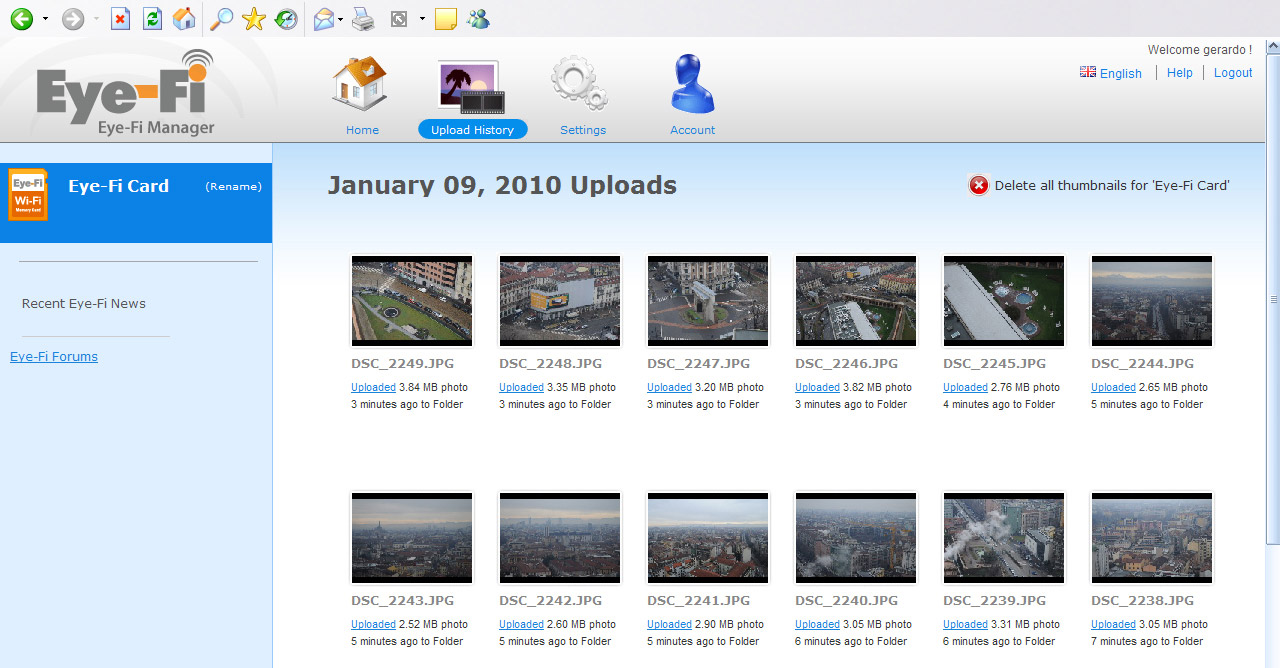Click the Settings gears icon
Viewport: 1280px width, 668px height.
tap(580, 84)
